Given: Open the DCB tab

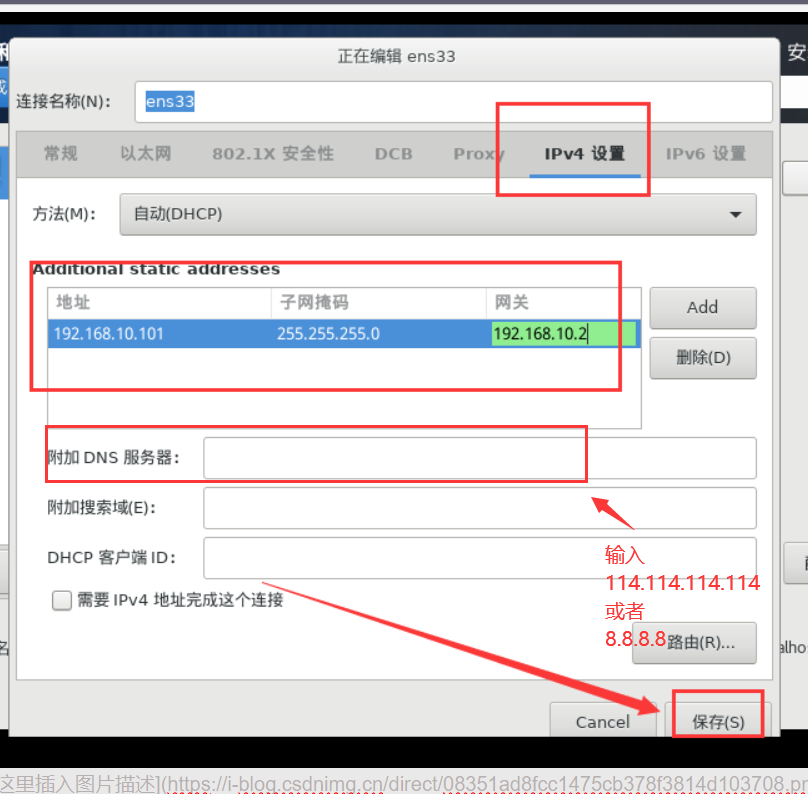Looking at the screenshot, I should coord(394,154).
